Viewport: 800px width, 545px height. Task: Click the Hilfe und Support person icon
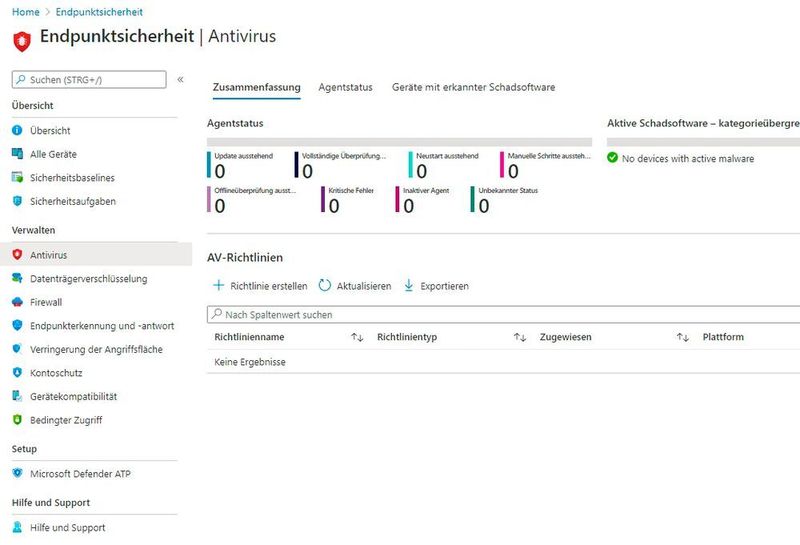coord(17,527)
